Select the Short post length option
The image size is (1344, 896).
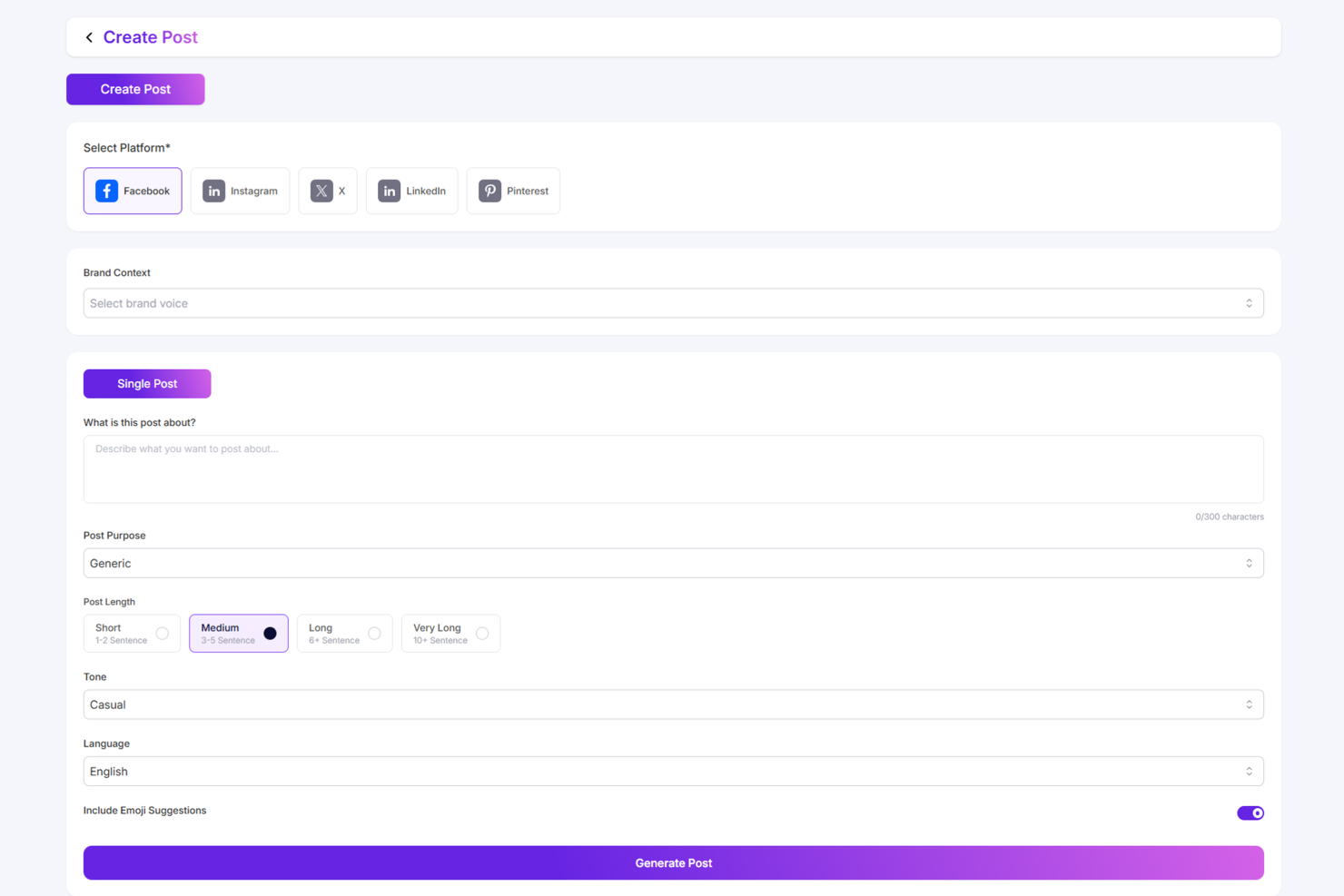pyautogui.click(x=132, y=633)
